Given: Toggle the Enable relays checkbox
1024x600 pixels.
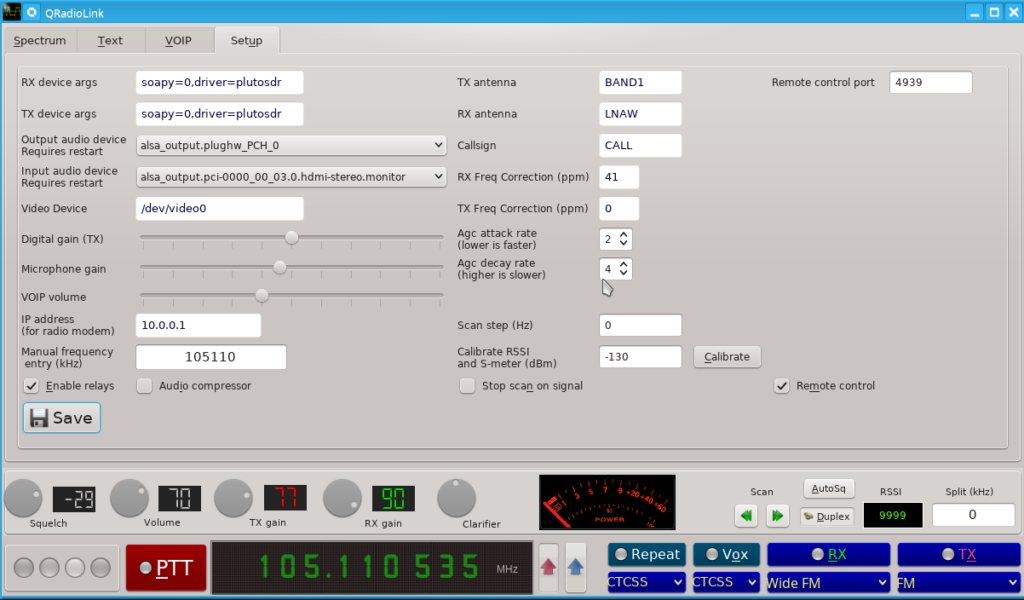Looking at the screenshot, I should (31, 386).
